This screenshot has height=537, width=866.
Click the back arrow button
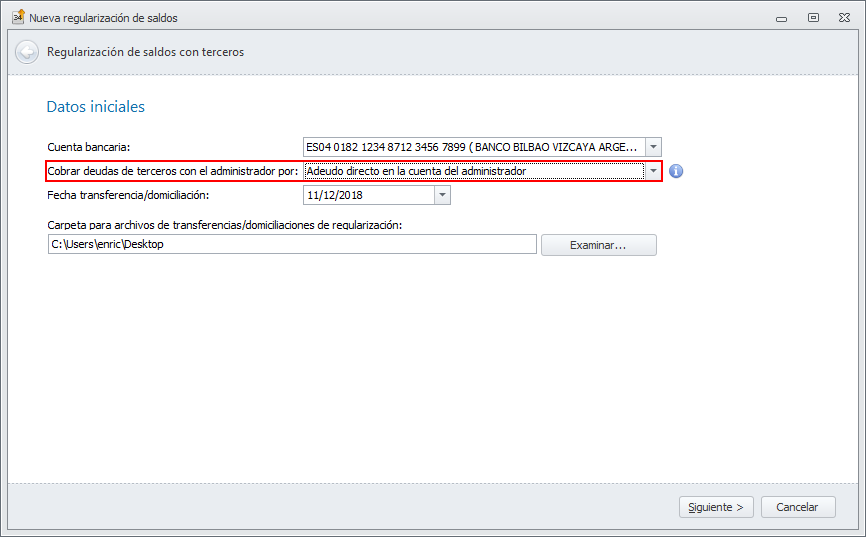pos(27,52)
